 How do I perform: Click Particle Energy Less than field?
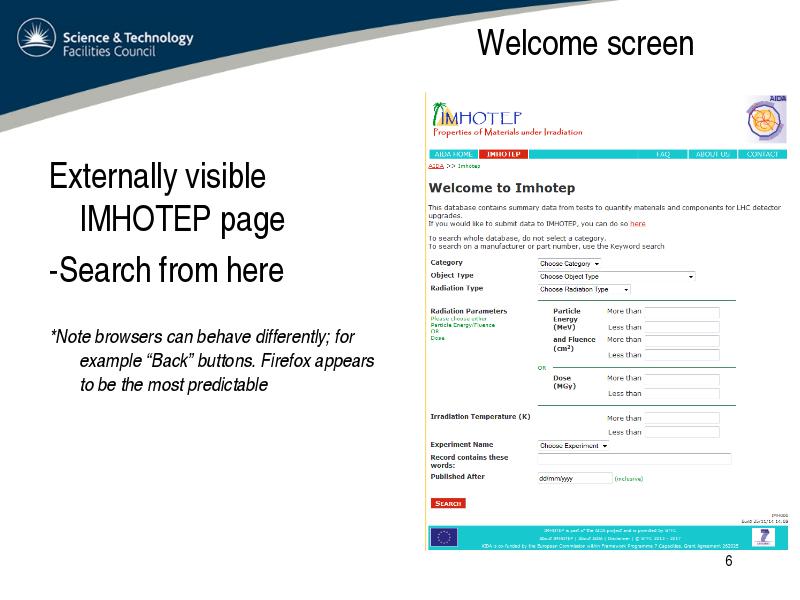(682, 327)
